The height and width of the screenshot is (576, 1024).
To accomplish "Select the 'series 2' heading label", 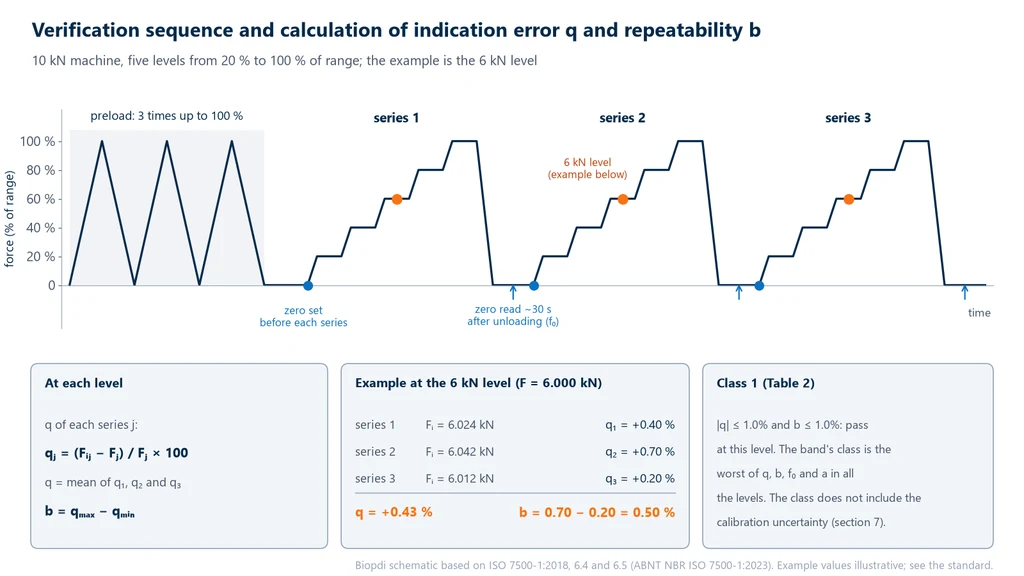I will (622, 118).
